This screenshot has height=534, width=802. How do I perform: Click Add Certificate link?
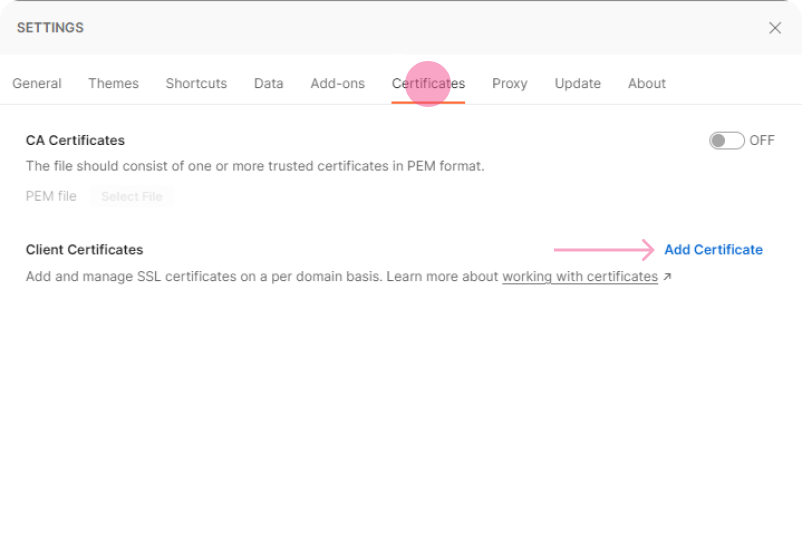713,250
